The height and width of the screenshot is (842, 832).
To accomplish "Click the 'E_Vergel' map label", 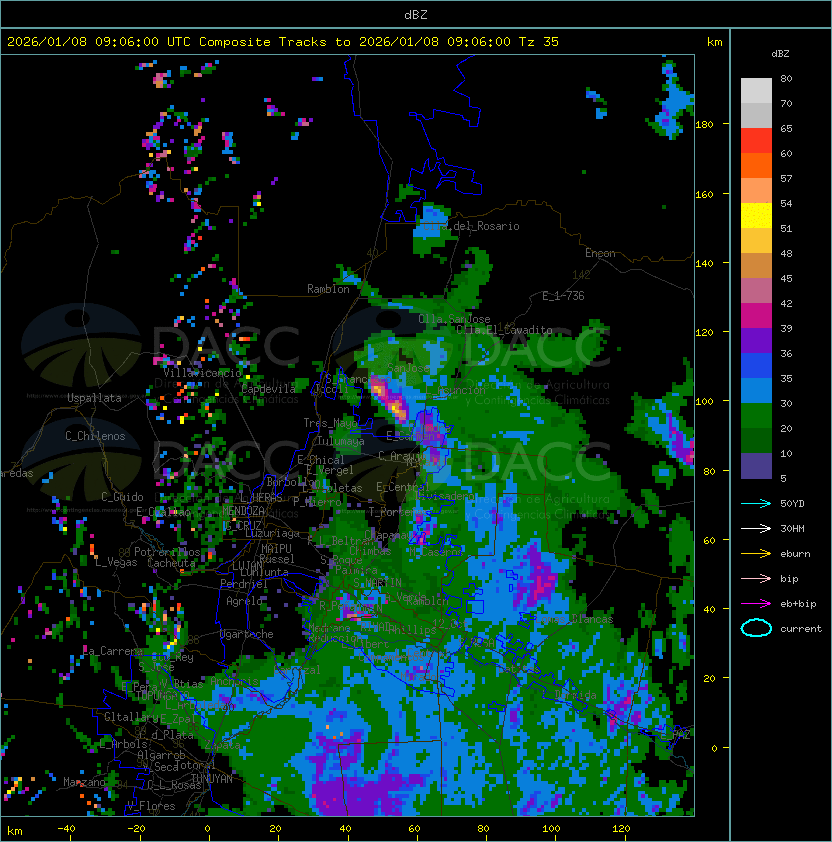I will (x=330, y=470).
